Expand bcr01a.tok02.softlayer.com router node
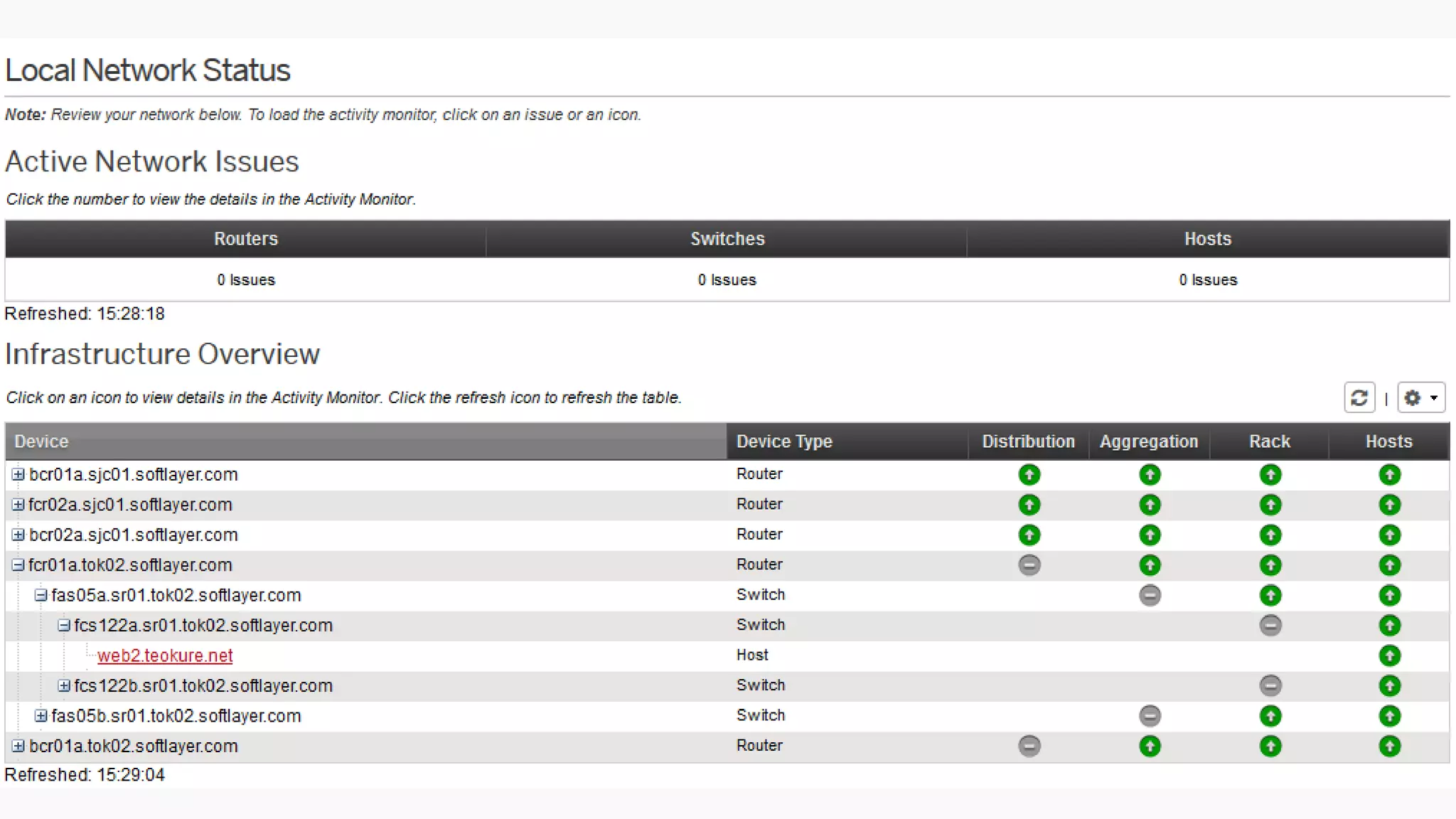The width and height of the screenshot is (1456, 819). [18, 746]
